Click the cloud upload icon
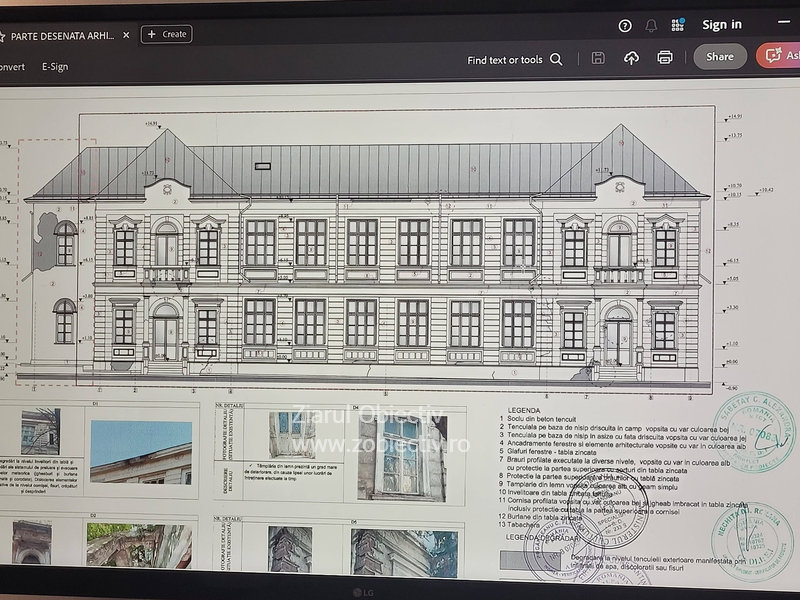This screenshot has width=800, height=600. coord(631,58)
